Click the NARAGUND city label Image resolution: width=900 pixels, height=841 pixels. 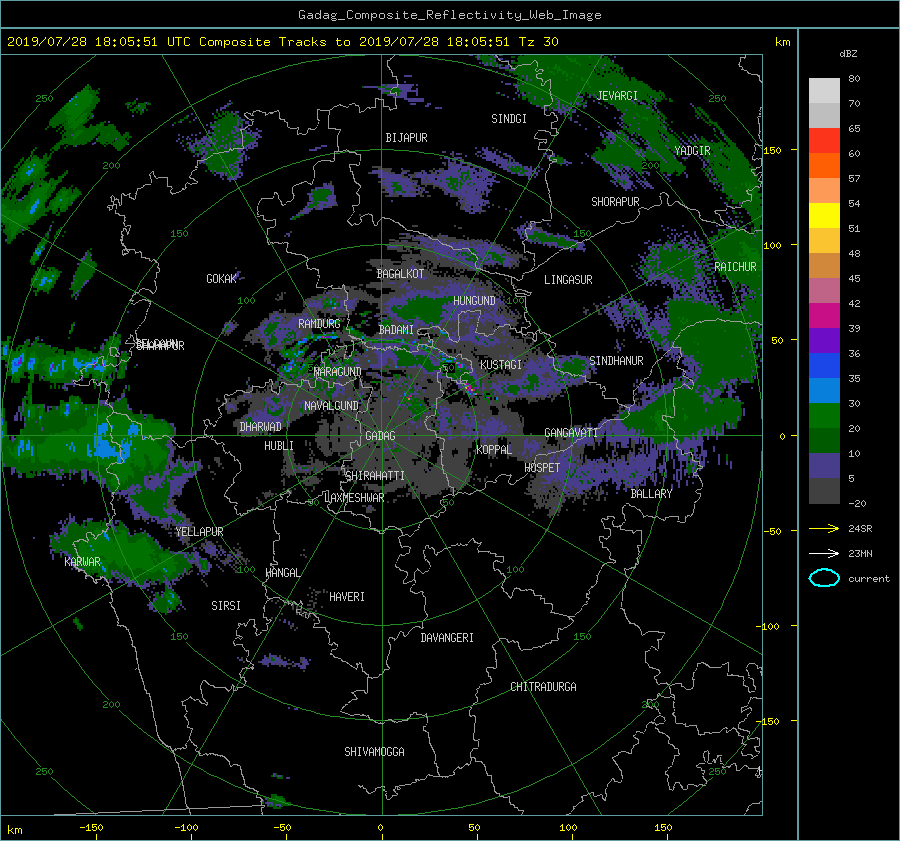[x=338, y=371]
